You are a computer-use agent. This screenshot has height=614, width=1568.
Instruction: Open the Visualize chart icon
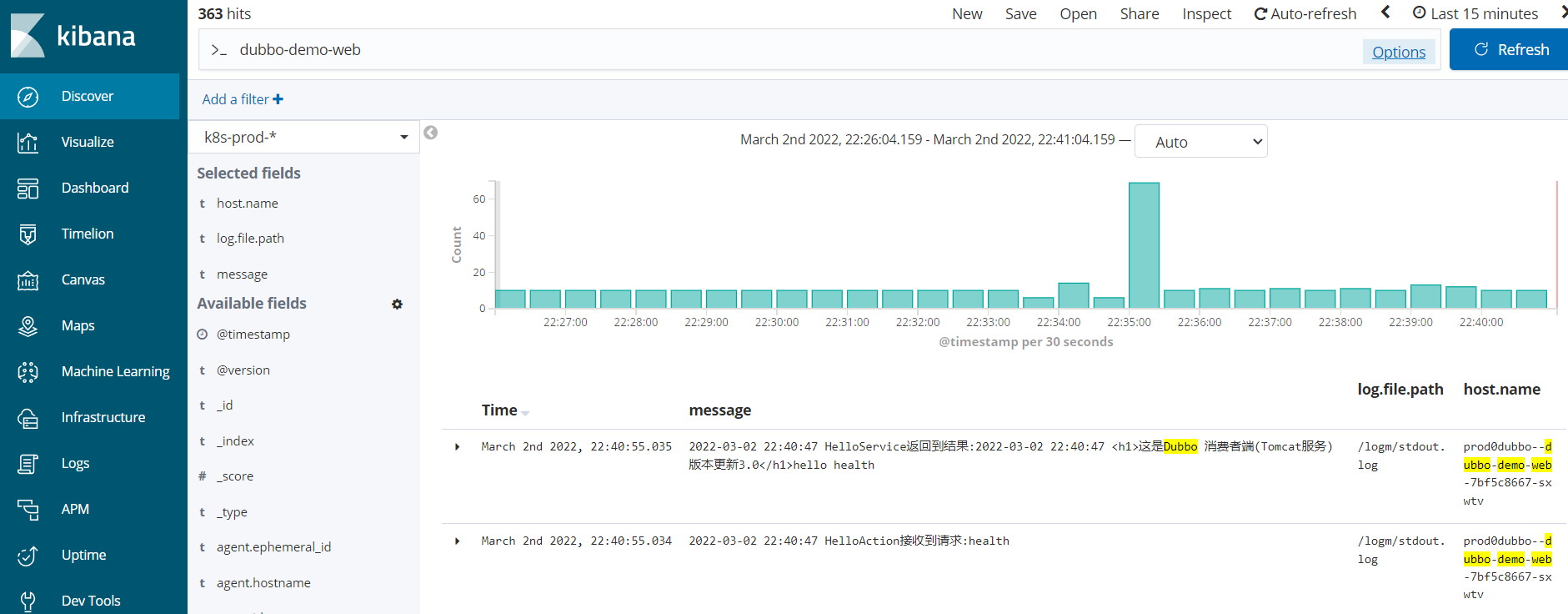28,143
